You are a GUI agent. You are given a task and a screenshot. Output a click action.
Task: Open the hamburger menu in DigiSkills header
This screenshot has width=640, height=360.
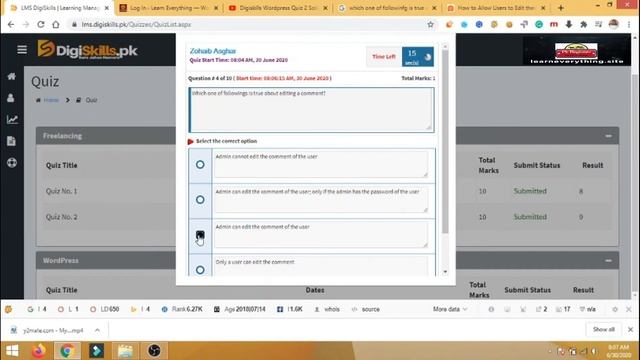pos(22,50)
